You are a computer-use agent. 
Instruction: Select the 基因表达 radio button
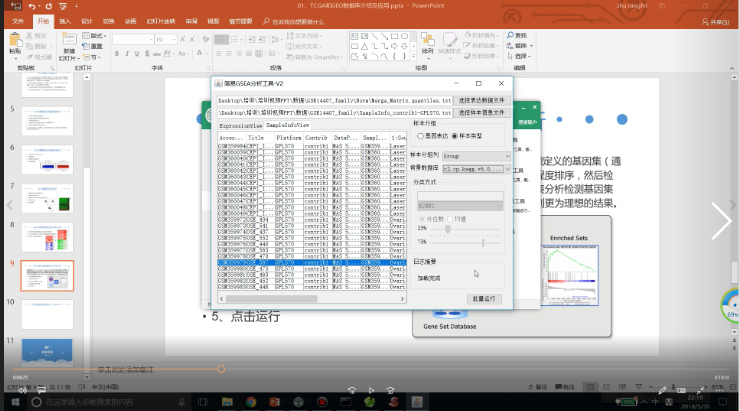[420, 135]
